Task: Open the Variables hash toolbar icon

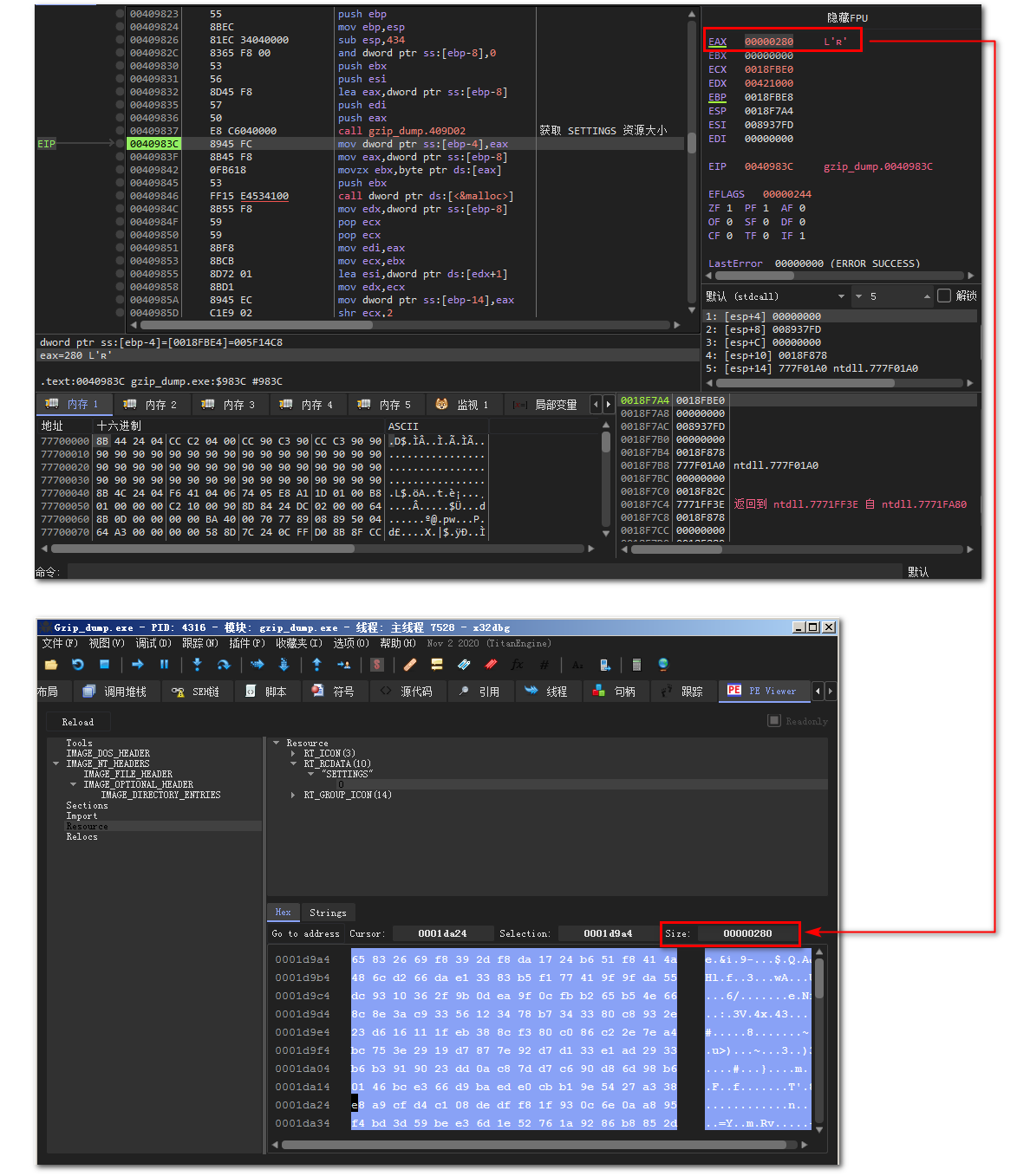Action: coord(544,665)
